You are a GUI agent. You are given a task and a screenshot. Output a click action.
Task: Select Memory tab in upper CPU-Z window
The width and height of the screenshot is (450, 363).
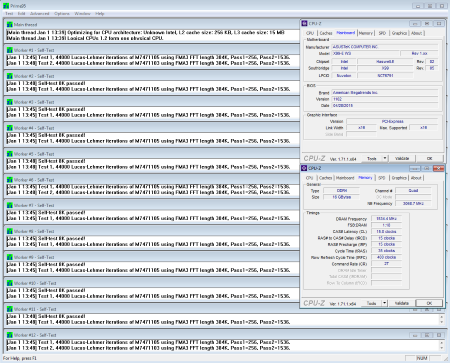click(366, 33)
